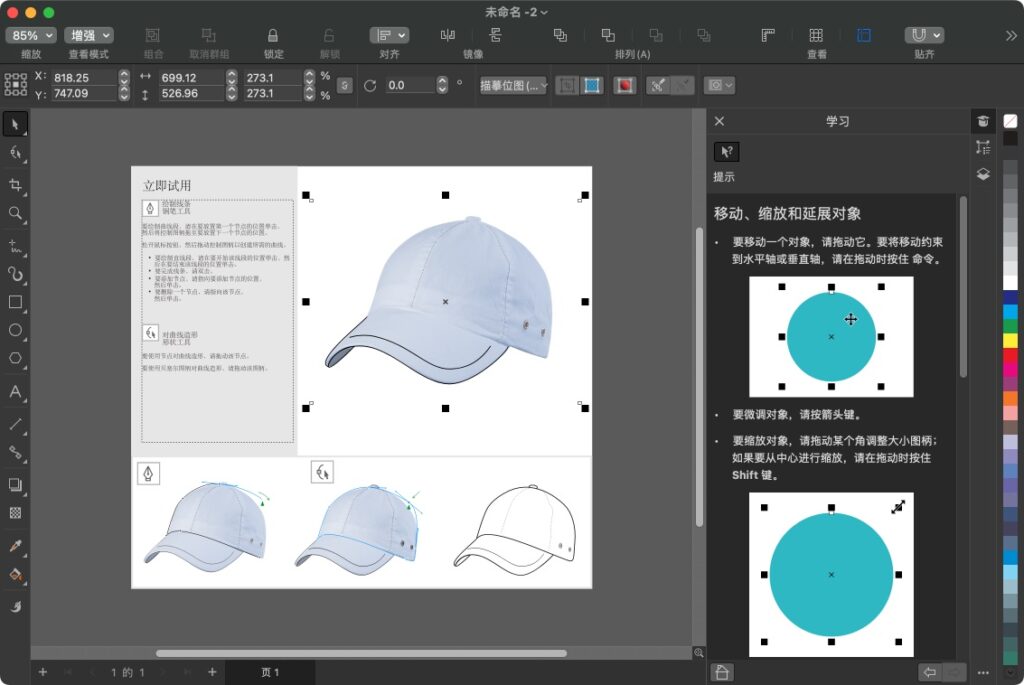Select the Rectangle tool

click(14, 301)
